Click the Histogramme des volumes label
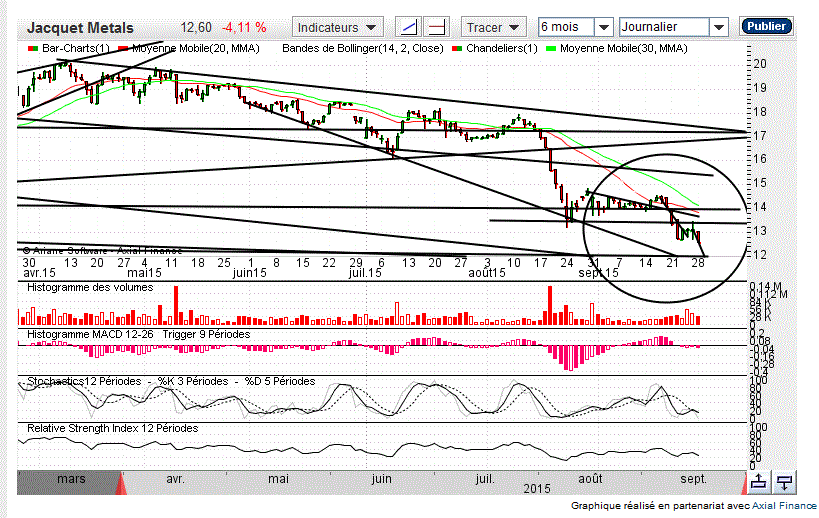The width and height of the screenshot is (819, 518). pos(90,287)
